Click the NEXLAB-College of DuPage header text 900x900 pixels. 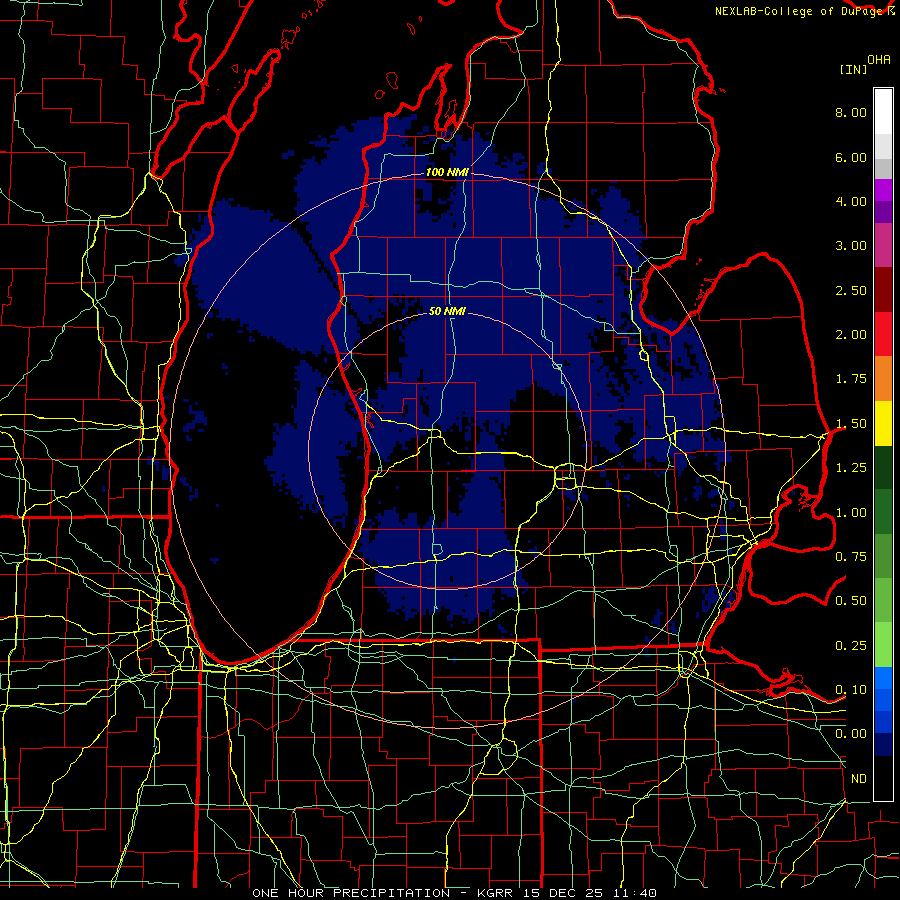pos(800,11)
